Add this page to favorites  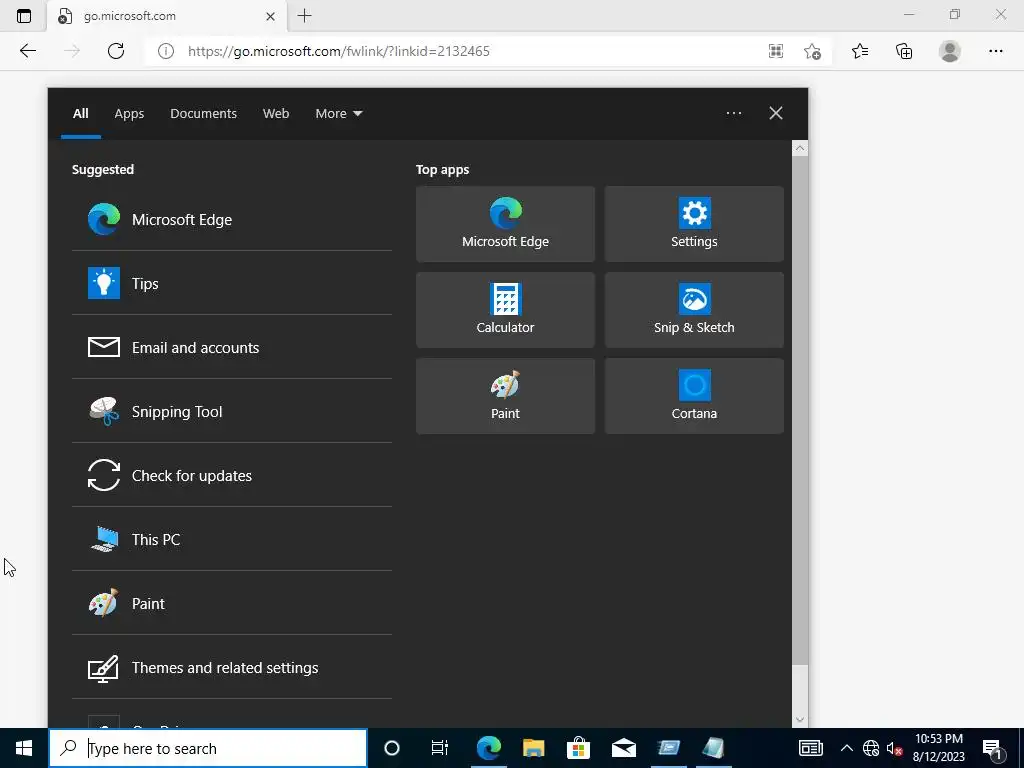point(812,51)
